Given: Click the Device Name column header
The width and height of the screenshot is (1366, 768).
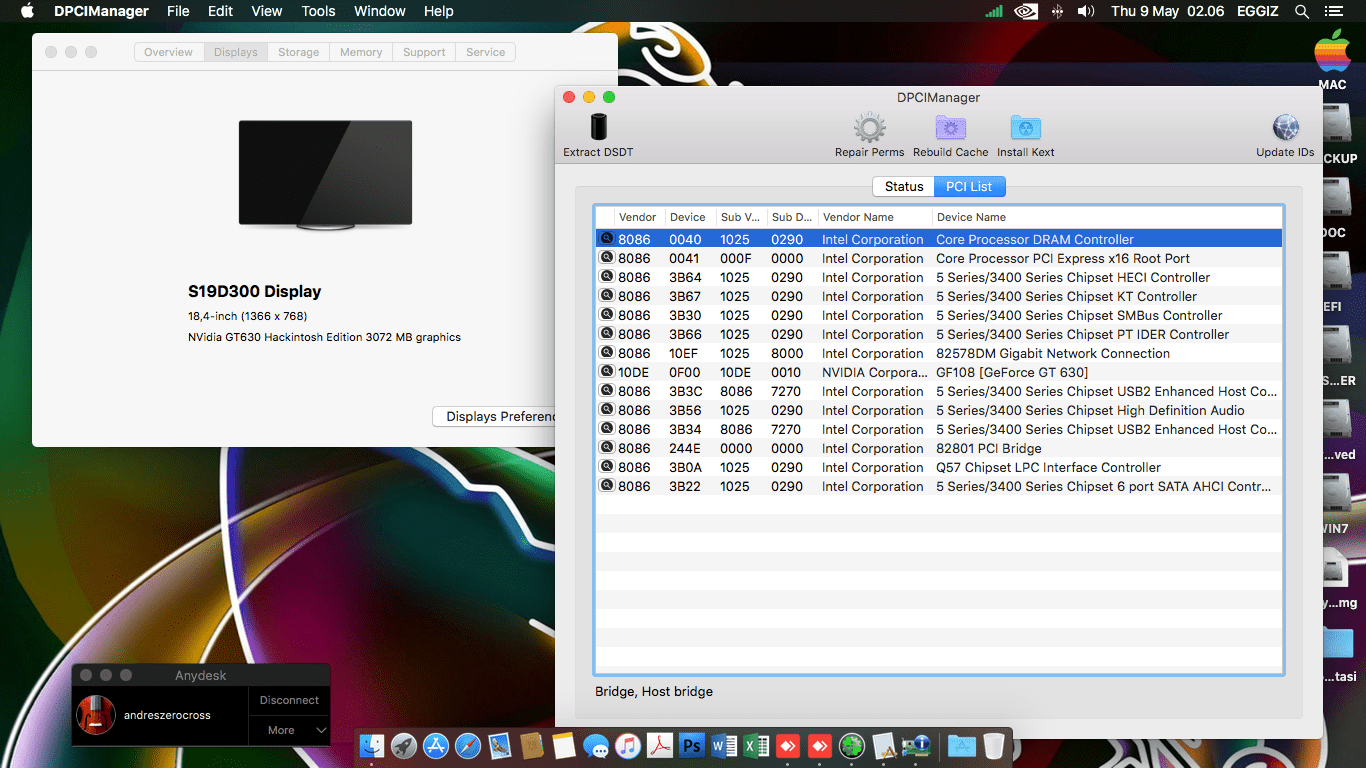Looking at the screenshot, I should point(1107,217).
